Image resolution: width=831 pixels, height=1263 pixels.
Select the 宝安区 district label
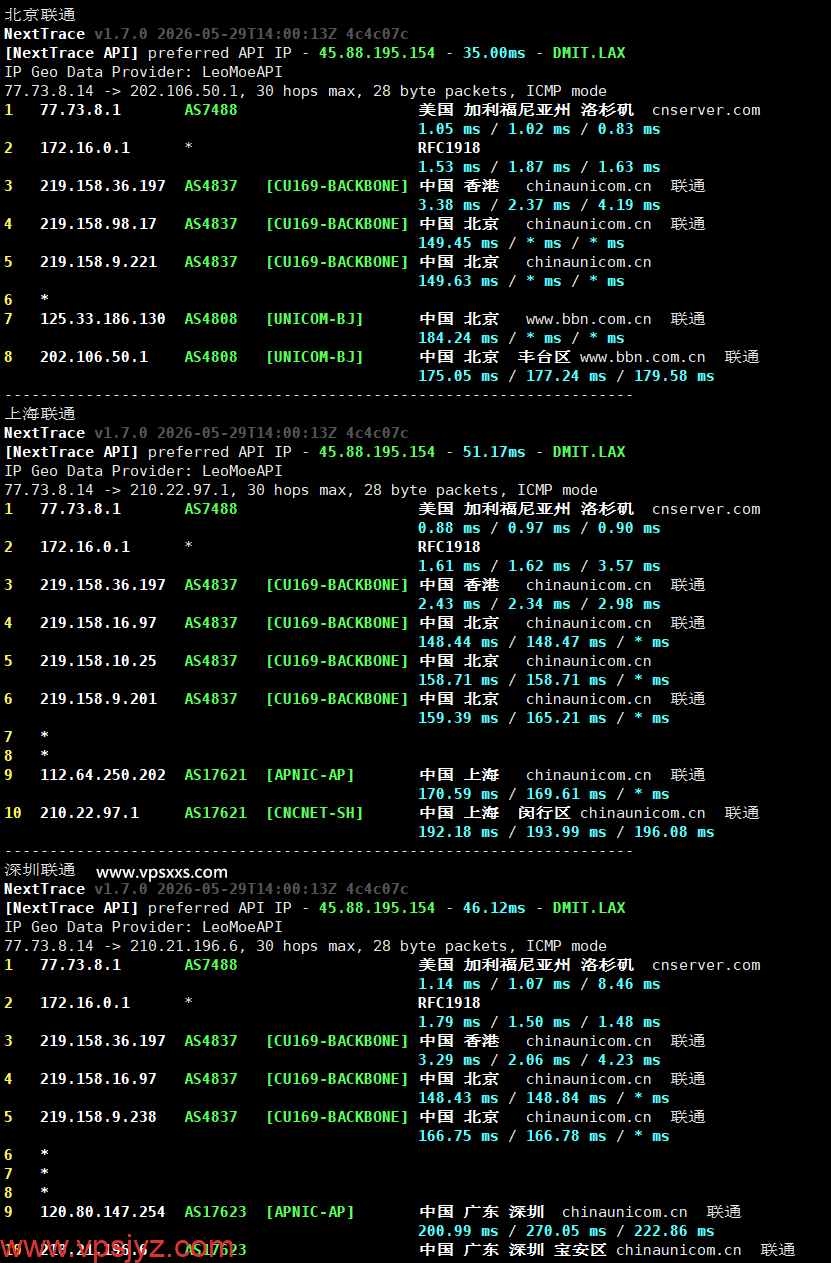(580, 1250)
